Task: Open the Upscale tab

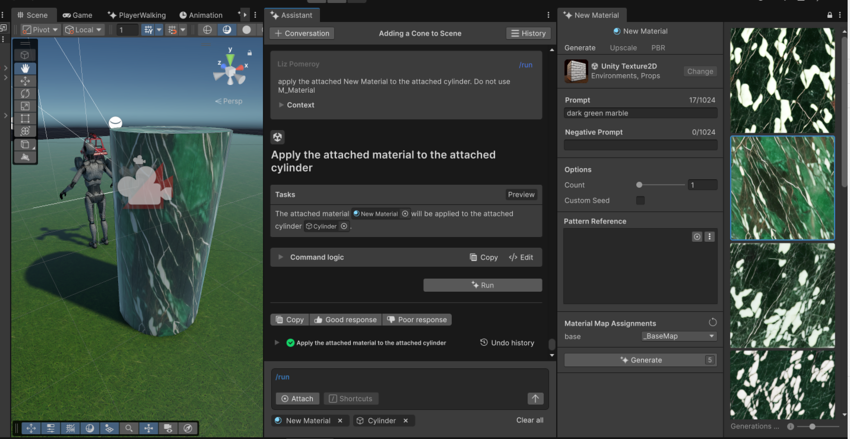Action: coord(623,48)
